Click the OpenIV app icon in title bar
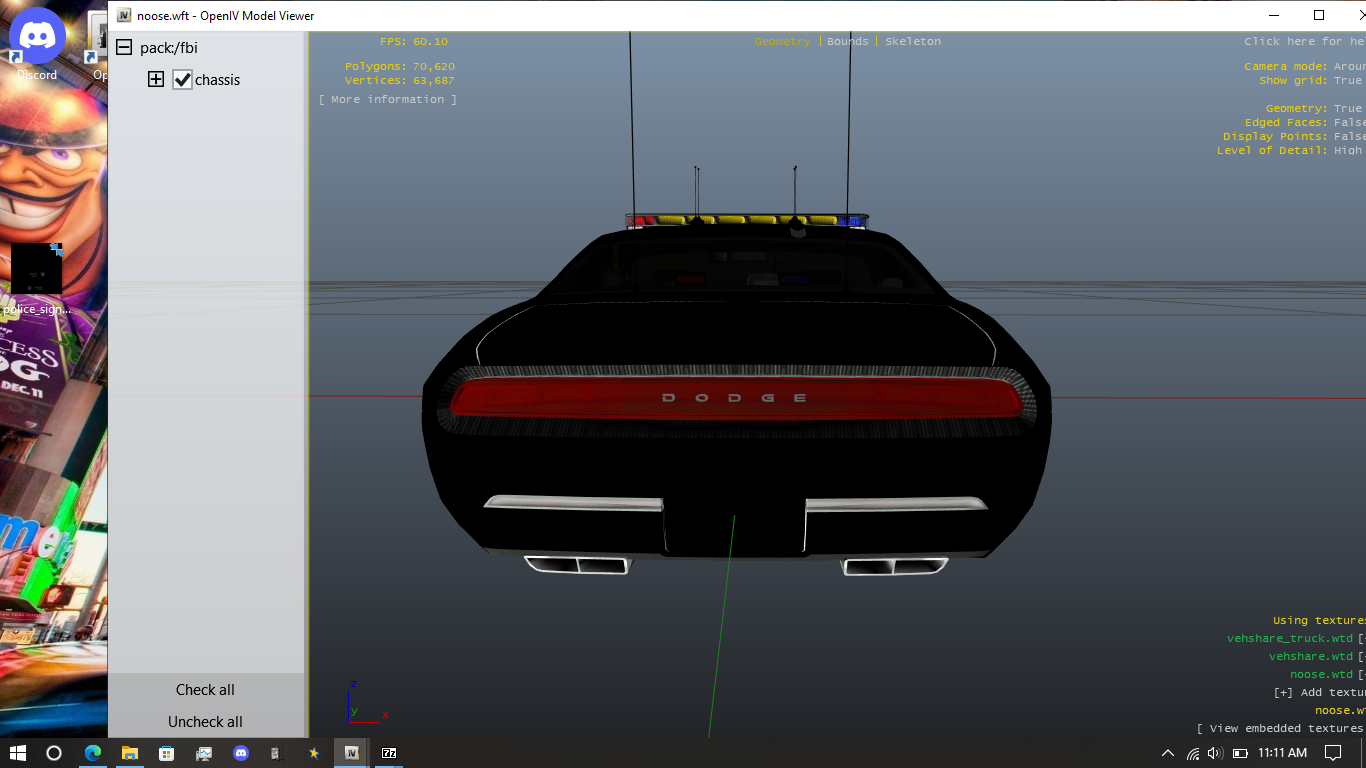Viewport: 1366px width, 768px height. pyautogui.click(x=124, y=15)
